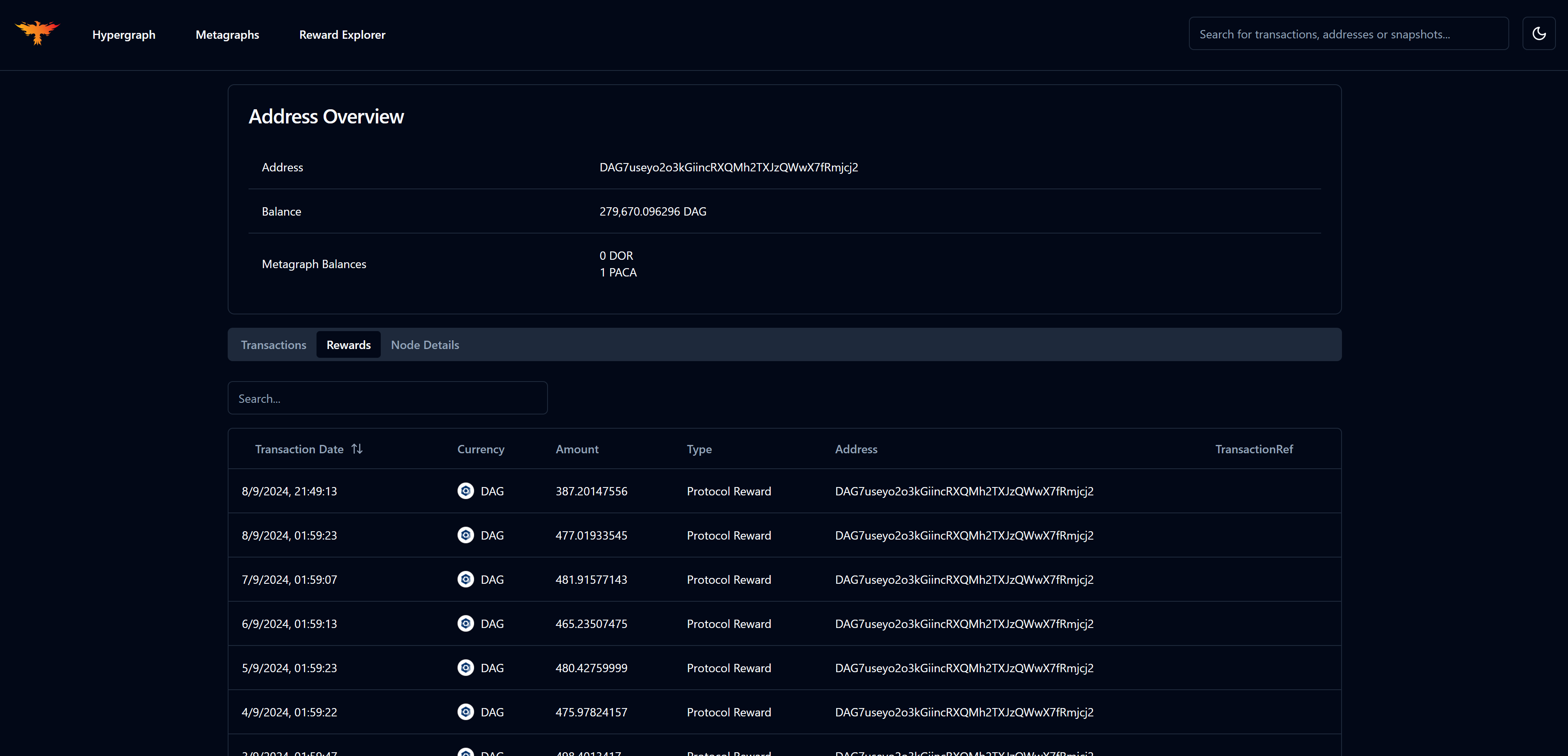Click DAG coin icon in 481.91577143 row
This screenshot has height=756, width=1568.
click(466, 580)
